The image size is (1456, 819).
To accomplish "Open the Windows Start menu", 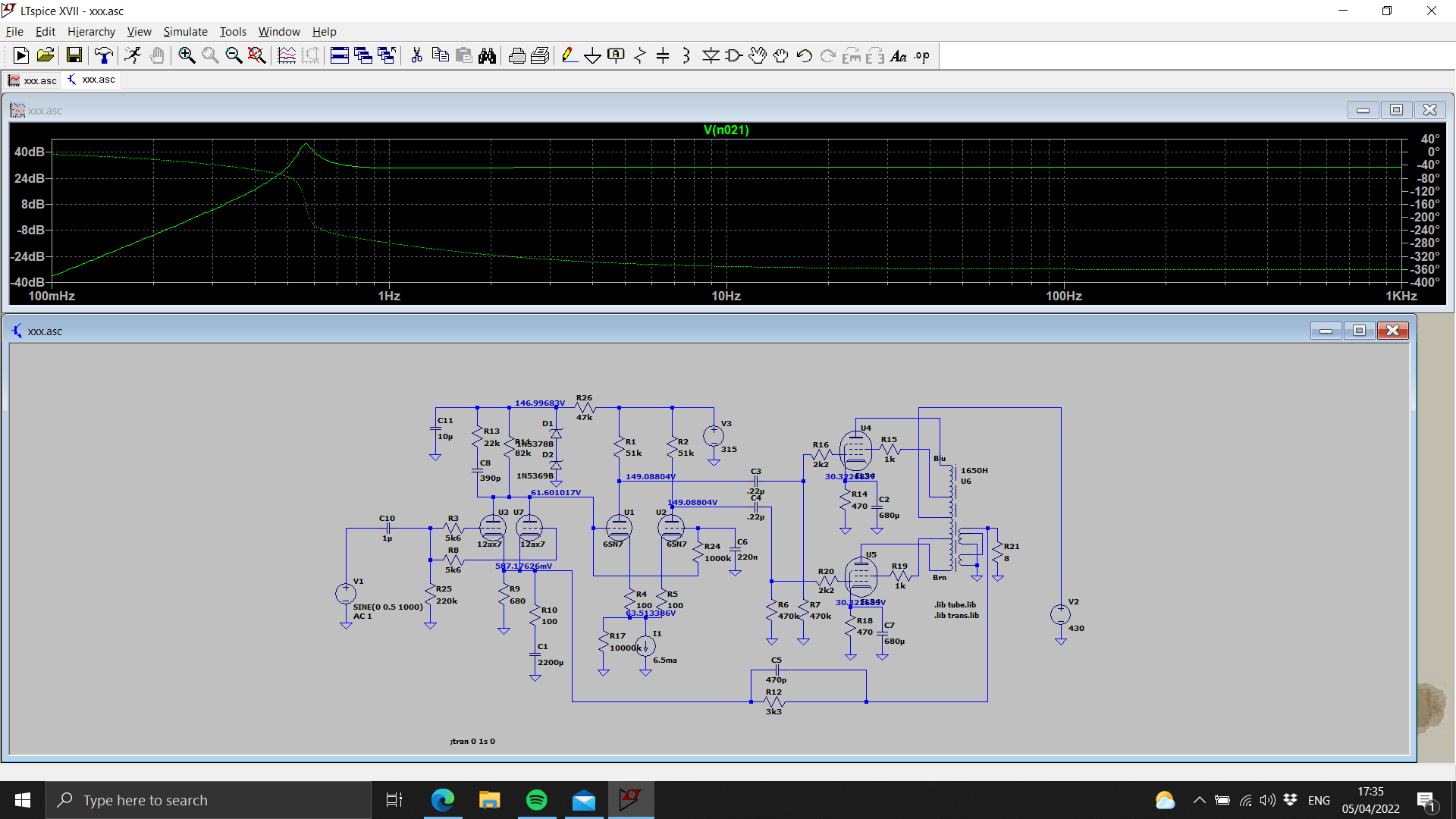I will click(x=23, y=800).
